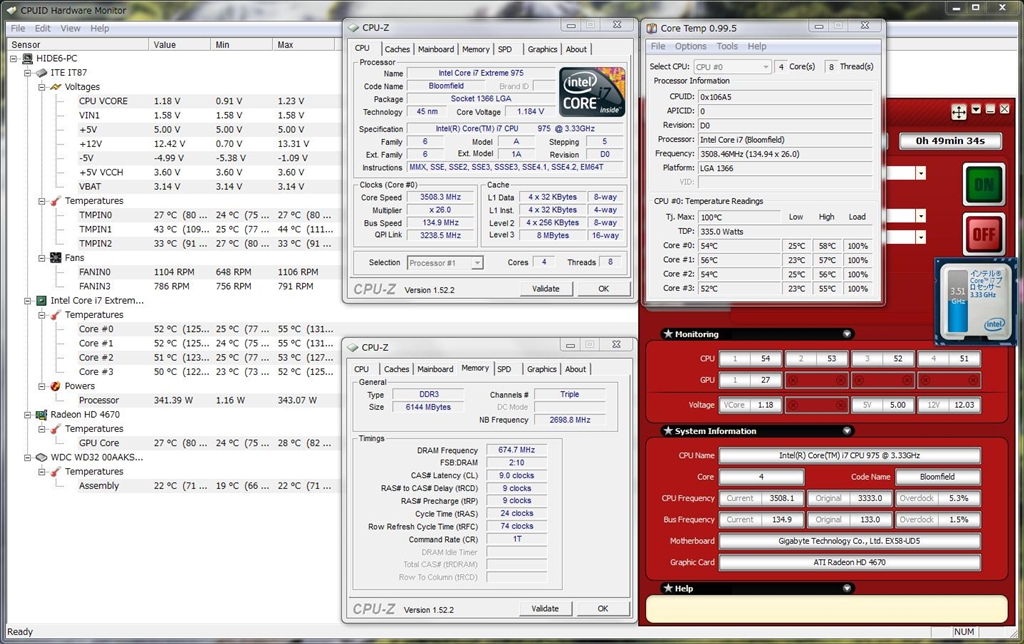Image resolution: width=1024 pixels, height=644 pixels.
Task: Click the red OFF button
Action: pyautogui.click(x=985, y=234)
